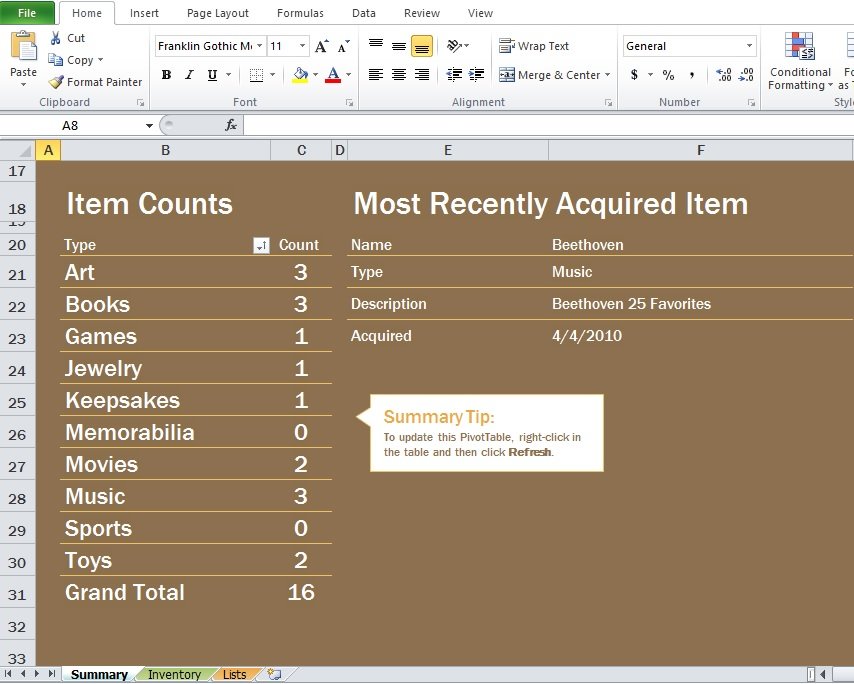The image size is (854, 684).
Task: Toggle Bold formatting
Action: click(x=167, y=75)
